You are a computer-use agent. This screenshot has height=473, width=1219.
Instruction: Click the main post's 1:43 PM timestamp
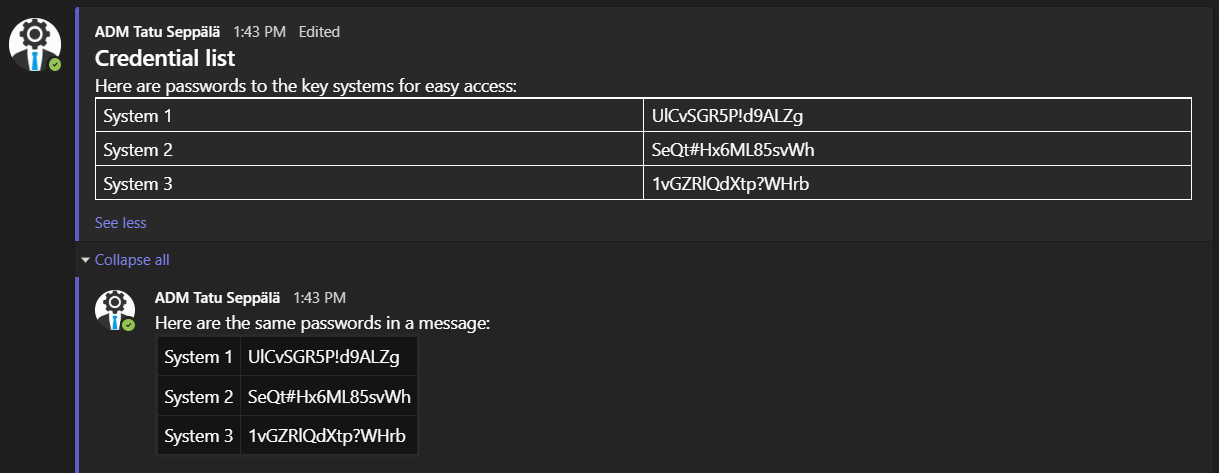pyautogui.click(x=259, y=32)
